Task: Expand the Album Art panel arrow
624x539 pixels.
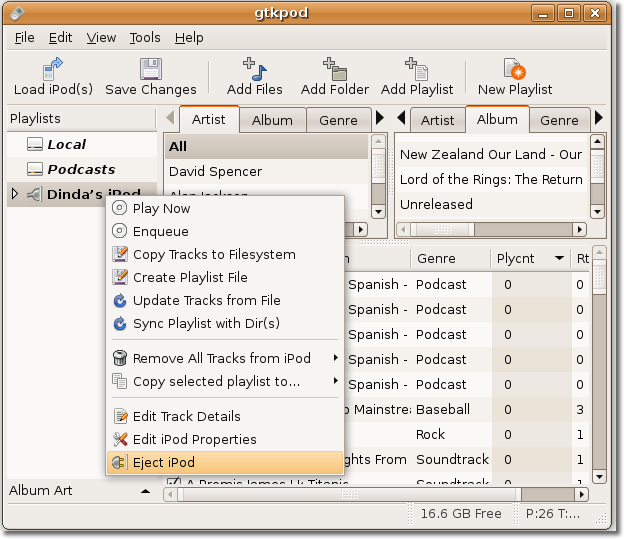Action: coord(146,491)
